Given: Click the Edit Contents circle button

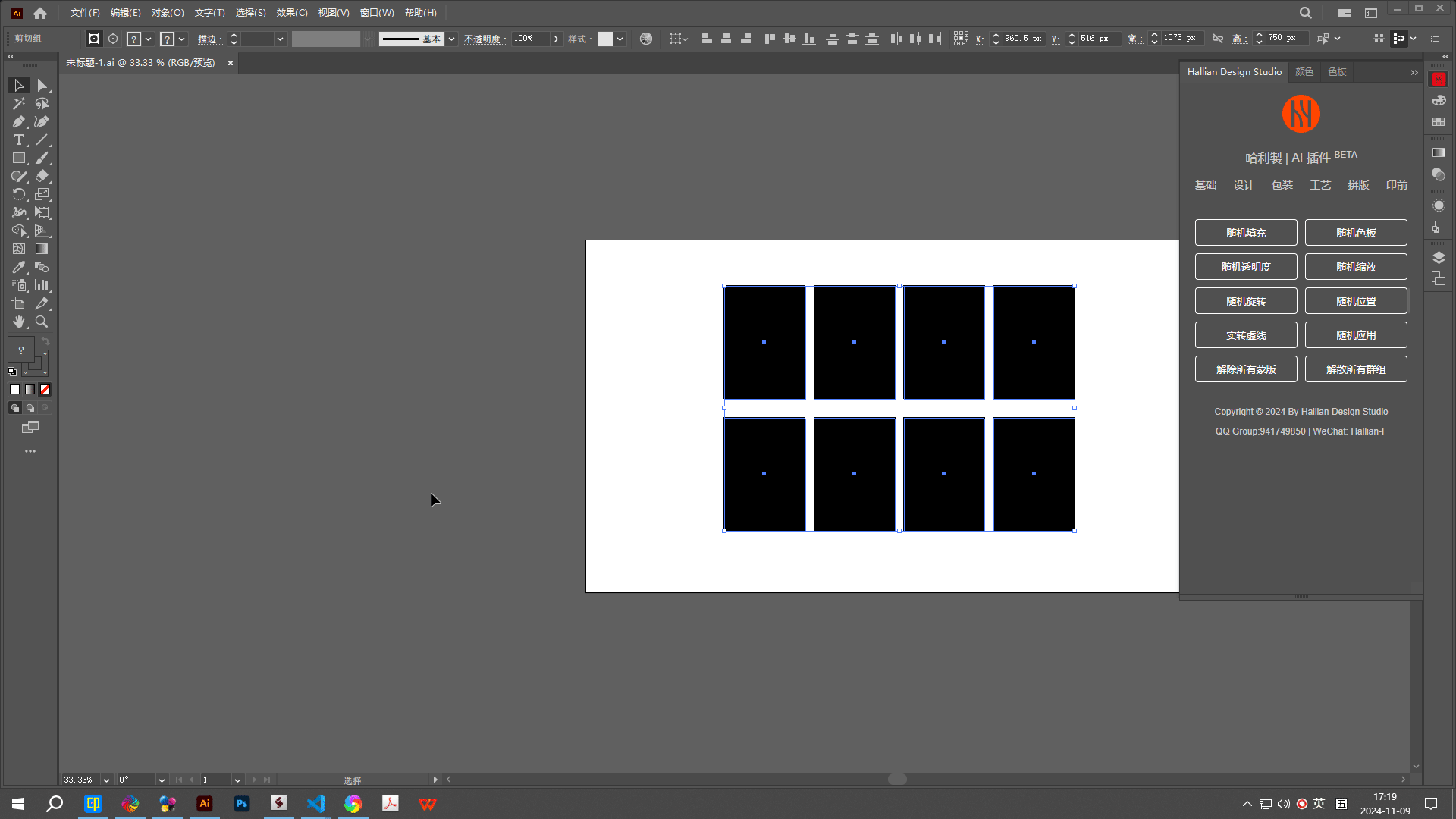Looking at the screenshot, I should click(x=113, y=39).
